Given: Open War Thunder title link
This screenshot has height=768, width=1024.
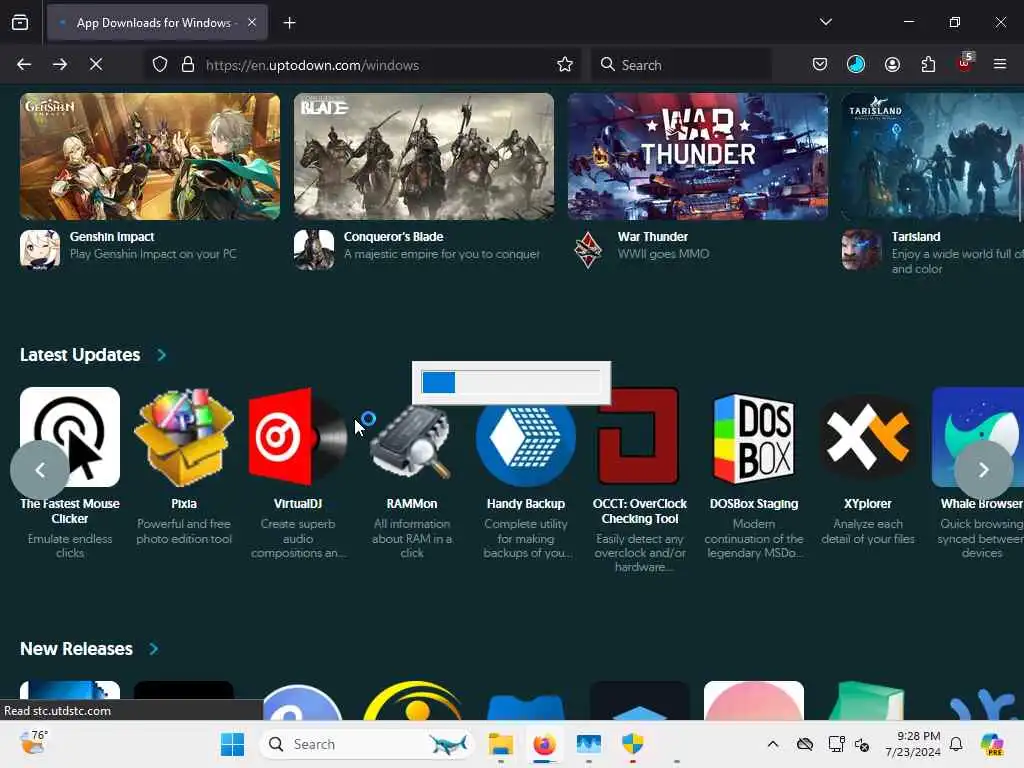Looking at the screenshot, I should pos(652,236).
